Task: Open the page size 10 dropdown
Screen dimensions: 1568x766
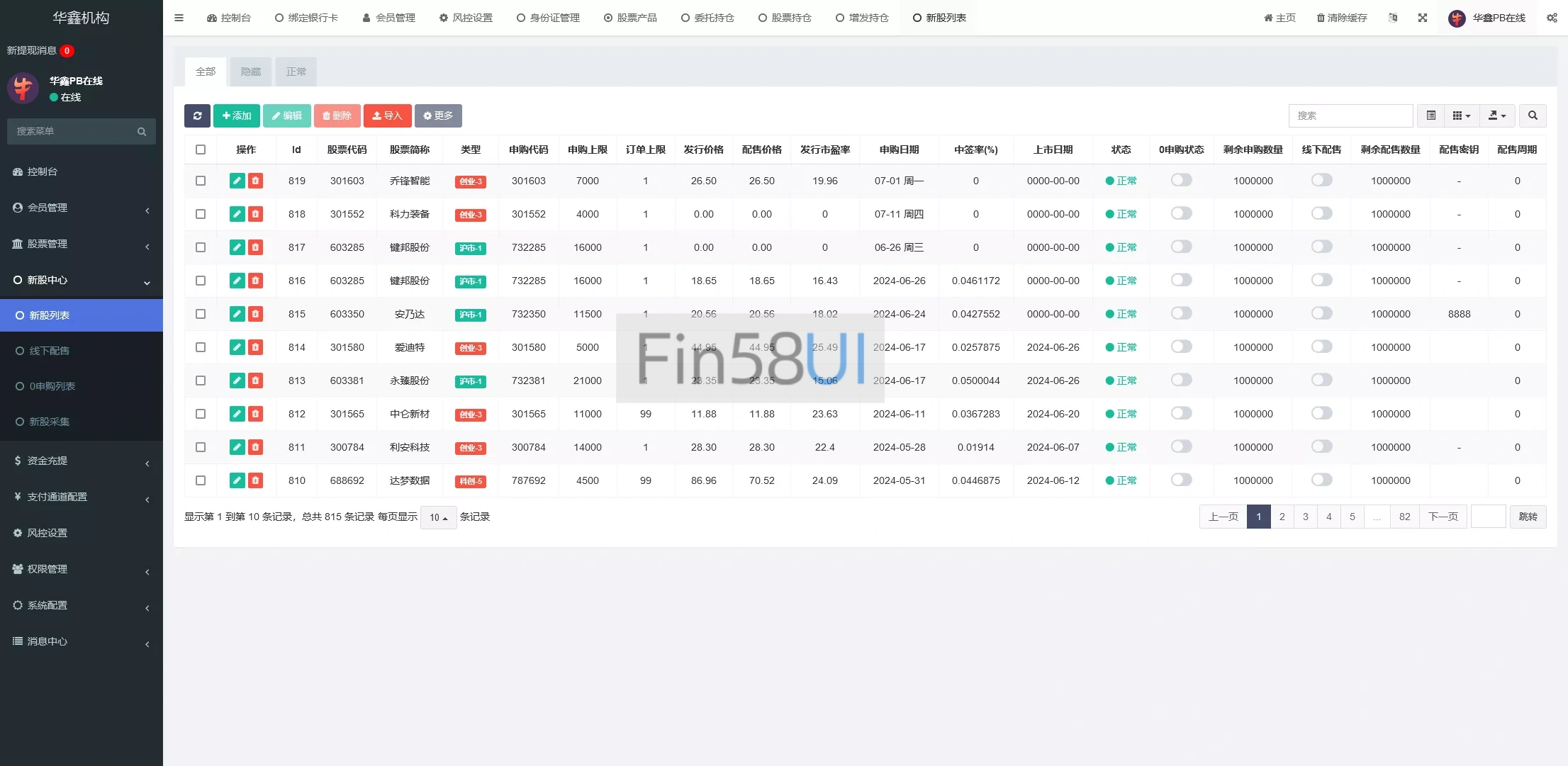Action: coord(438,517)
